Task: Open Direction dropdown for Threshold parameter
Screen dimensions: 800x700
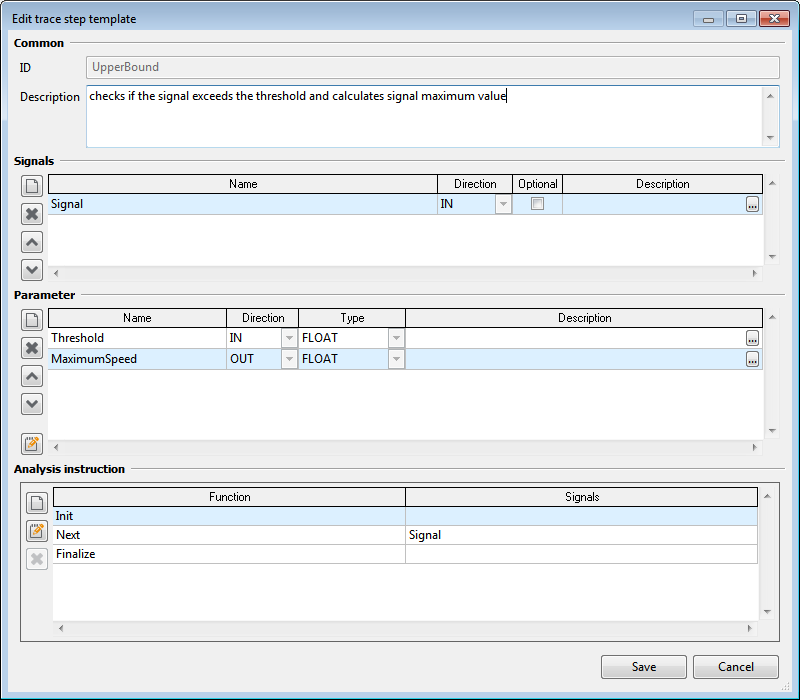Action: pos(289,338)
